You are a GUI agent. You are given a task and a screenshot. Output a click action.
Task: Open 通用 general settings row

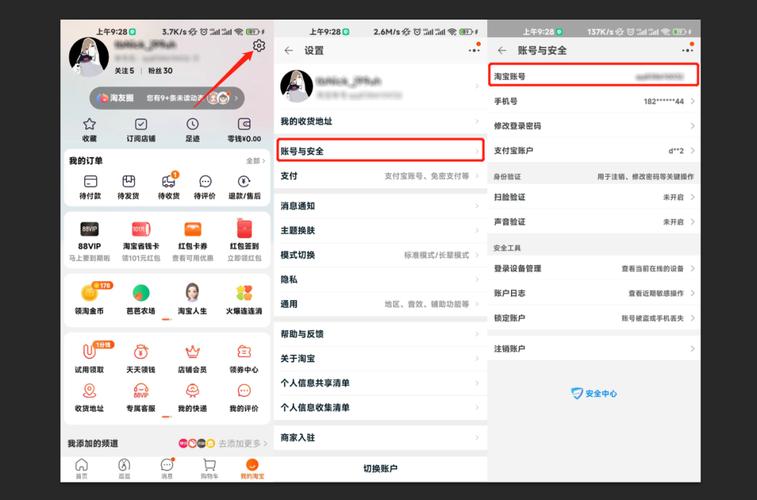tap(380, 304)
